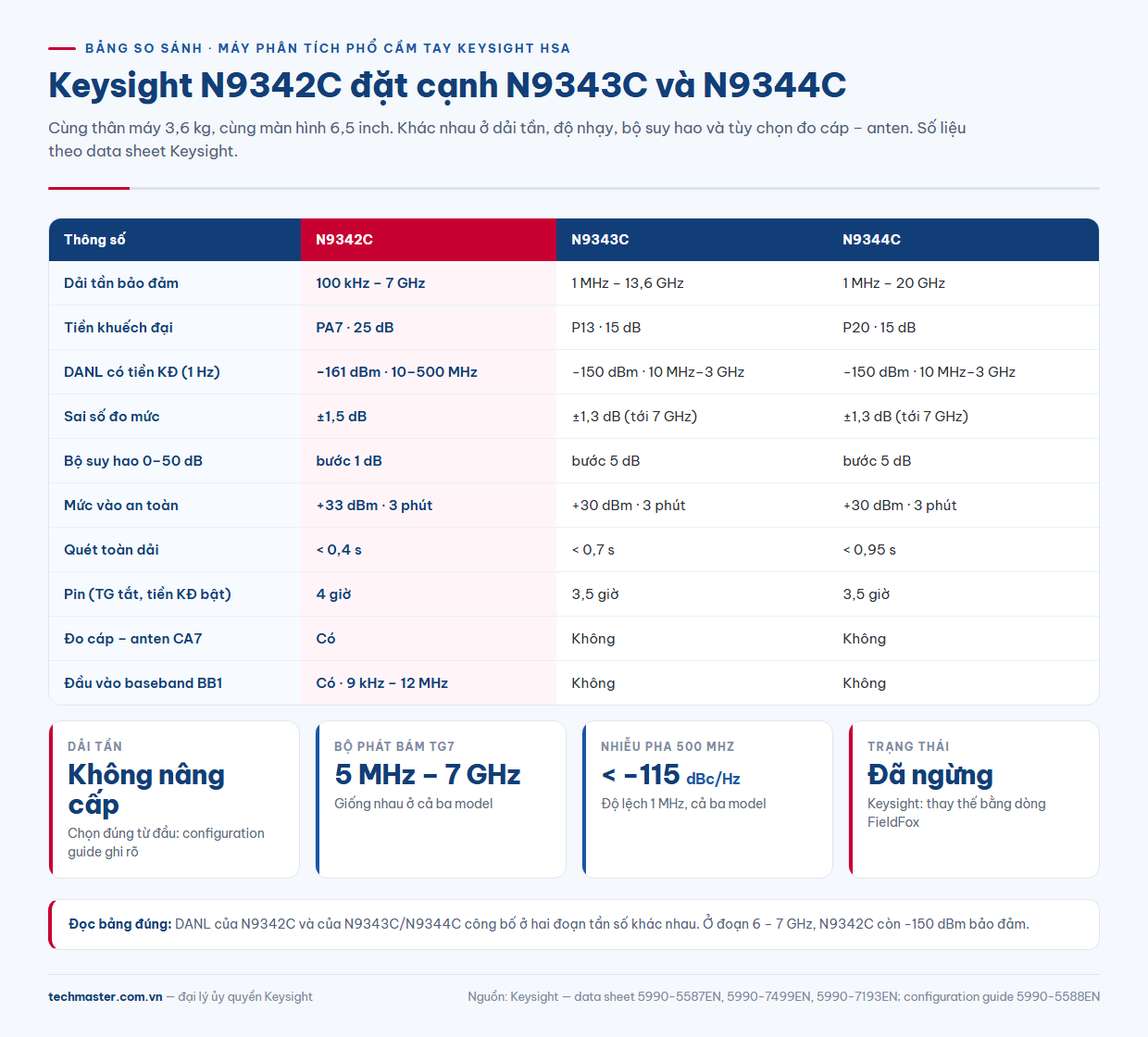Select the red N9342C column header
This screenshot has width=1148, height=1037.
429,240
